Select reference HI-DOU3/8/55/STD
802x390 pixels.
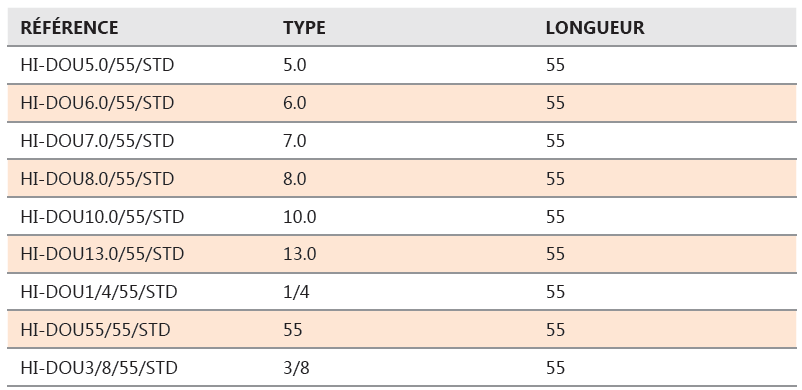[99, 367]
